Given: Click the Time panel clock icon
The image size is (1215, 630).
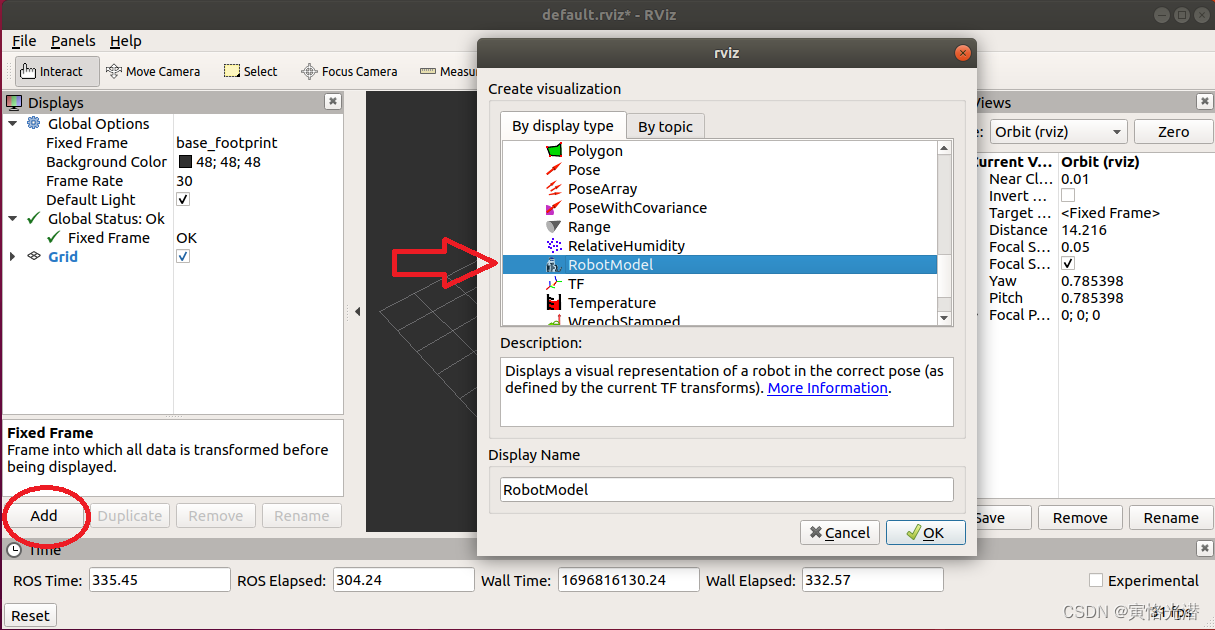Looking at the screenshot, I should point(14,549).
